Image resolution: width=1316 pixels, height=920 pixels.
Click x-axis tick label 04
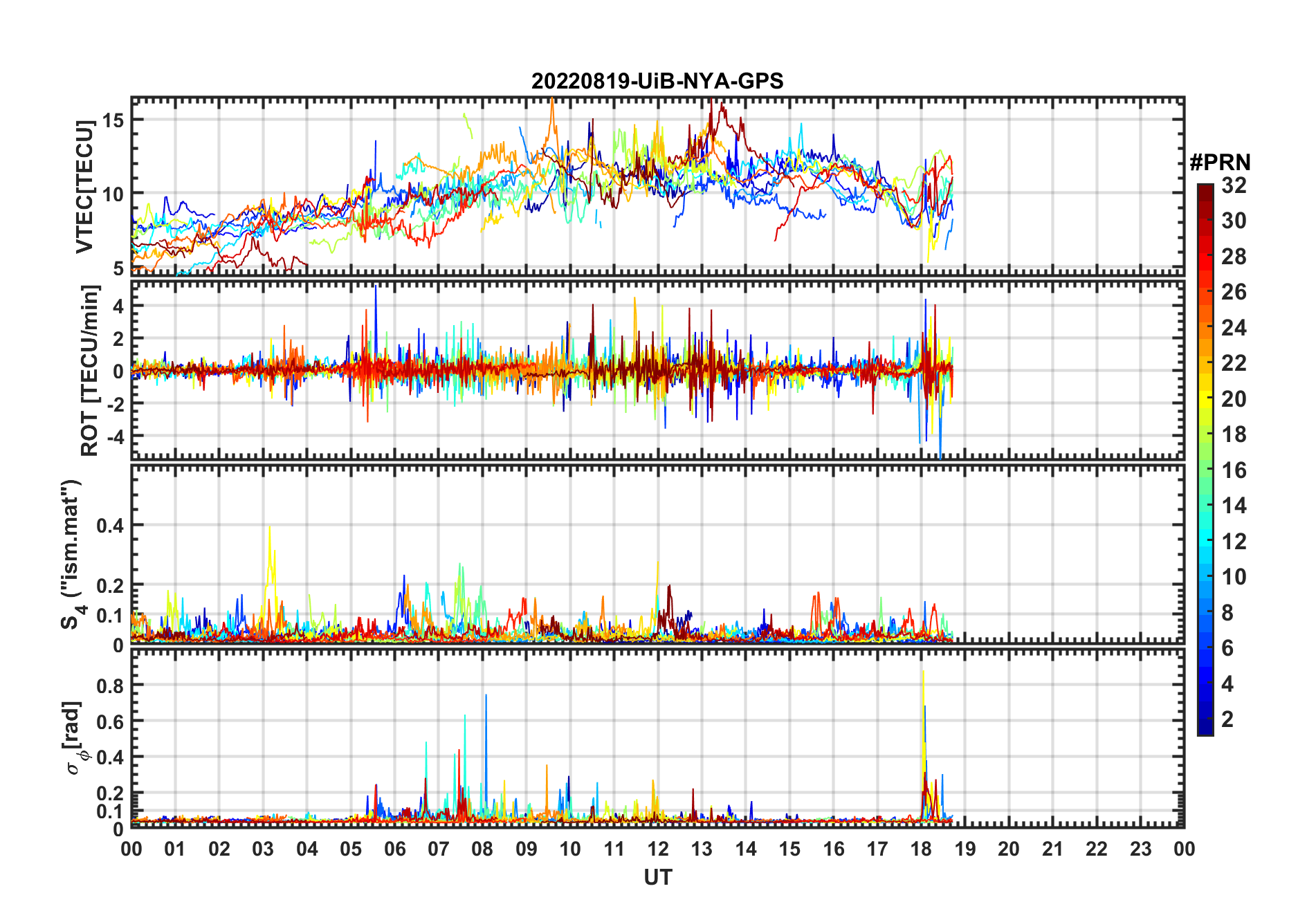coord(307,849)
